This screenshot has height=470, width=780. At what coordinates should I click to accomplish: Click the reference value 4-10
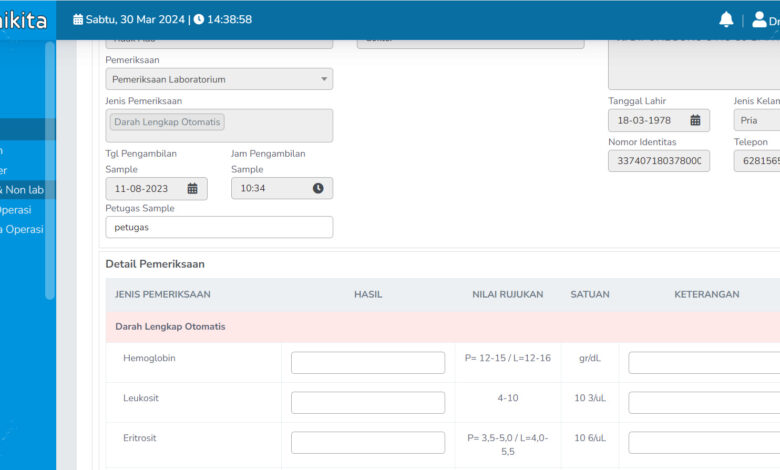point(508,398)
